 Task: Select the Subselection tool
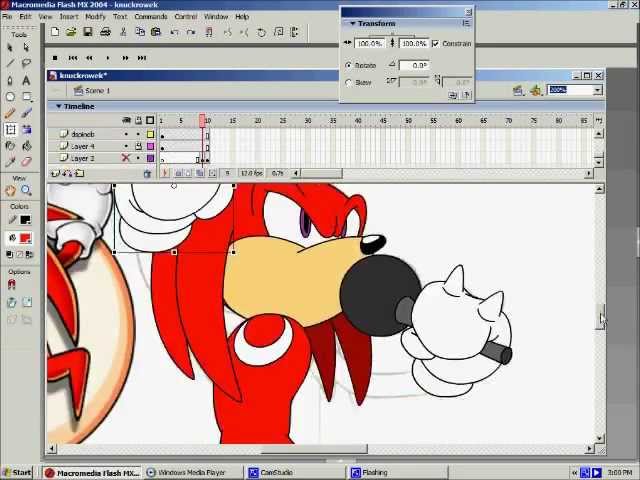click(x=26, y=47)
